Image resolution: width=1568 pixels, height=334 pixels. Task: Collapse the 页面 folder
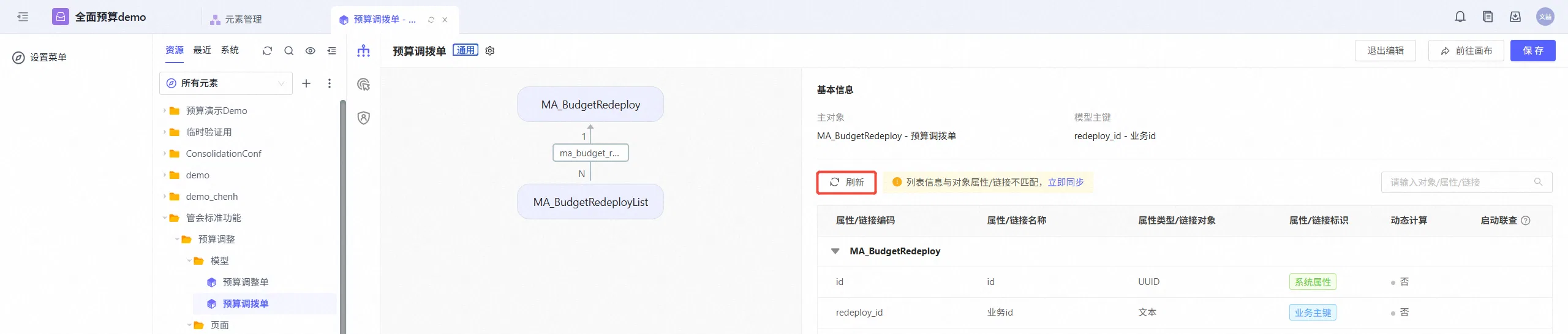189,325
